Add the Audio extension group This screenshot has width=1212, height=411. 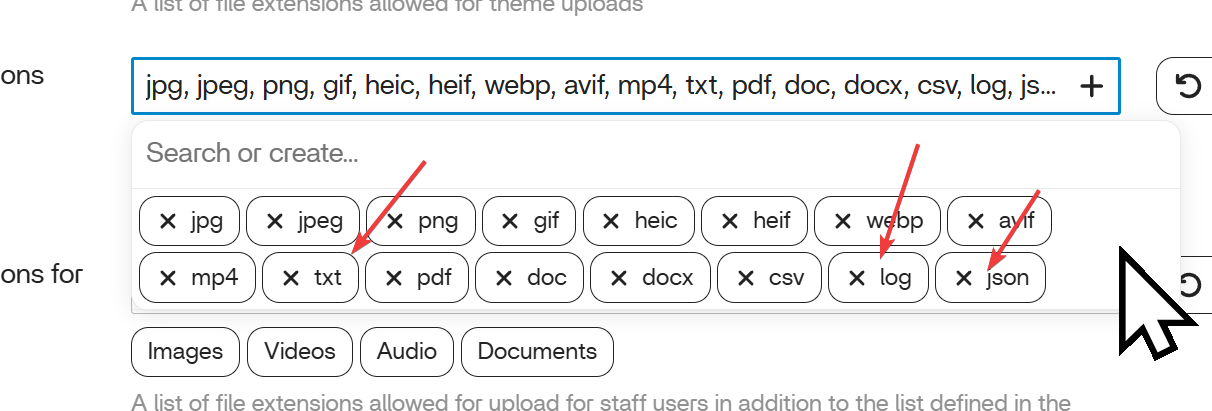coord(407,352)
